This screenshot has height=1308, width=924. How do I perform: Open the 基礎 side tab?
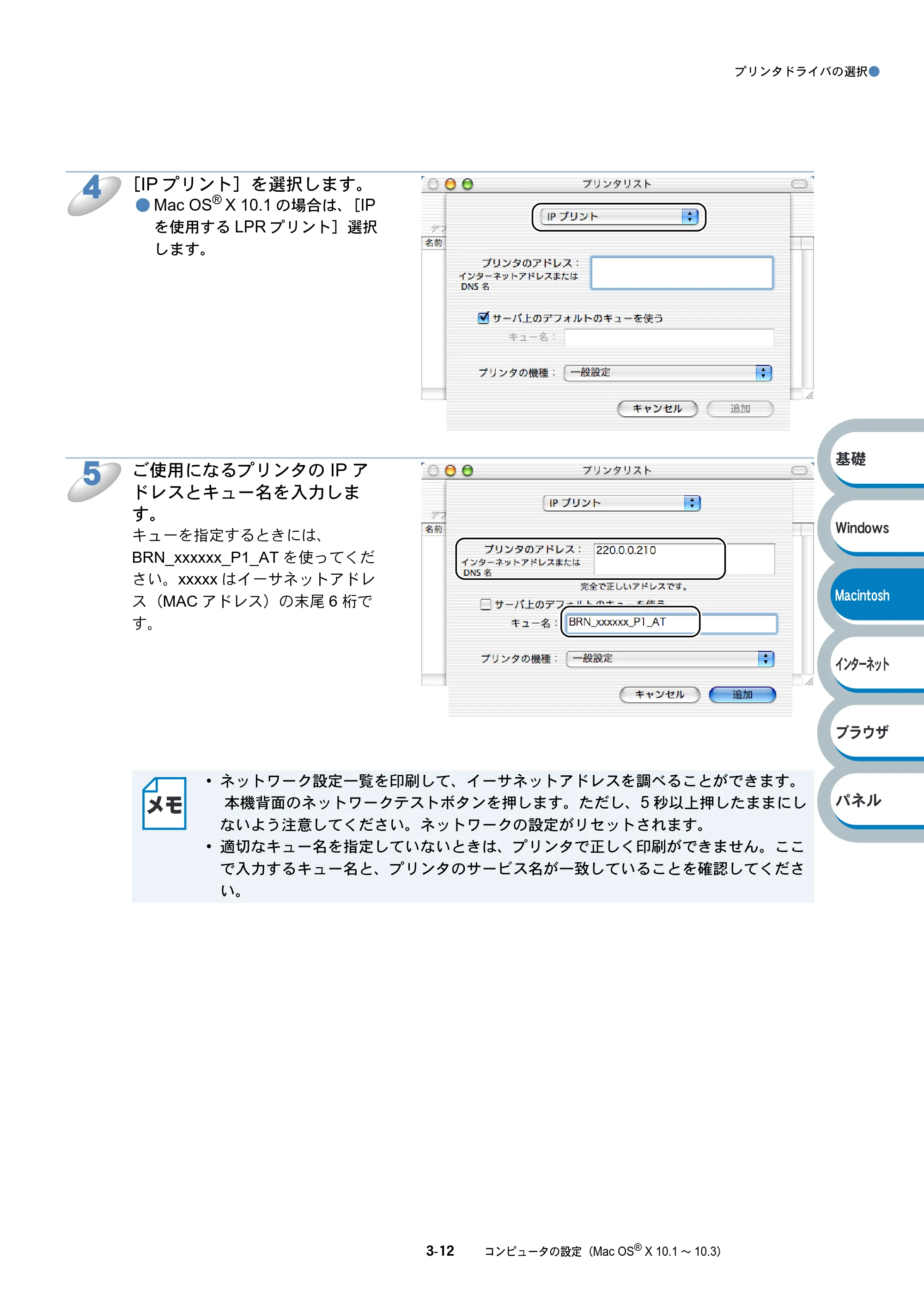[x=876, y=459]
